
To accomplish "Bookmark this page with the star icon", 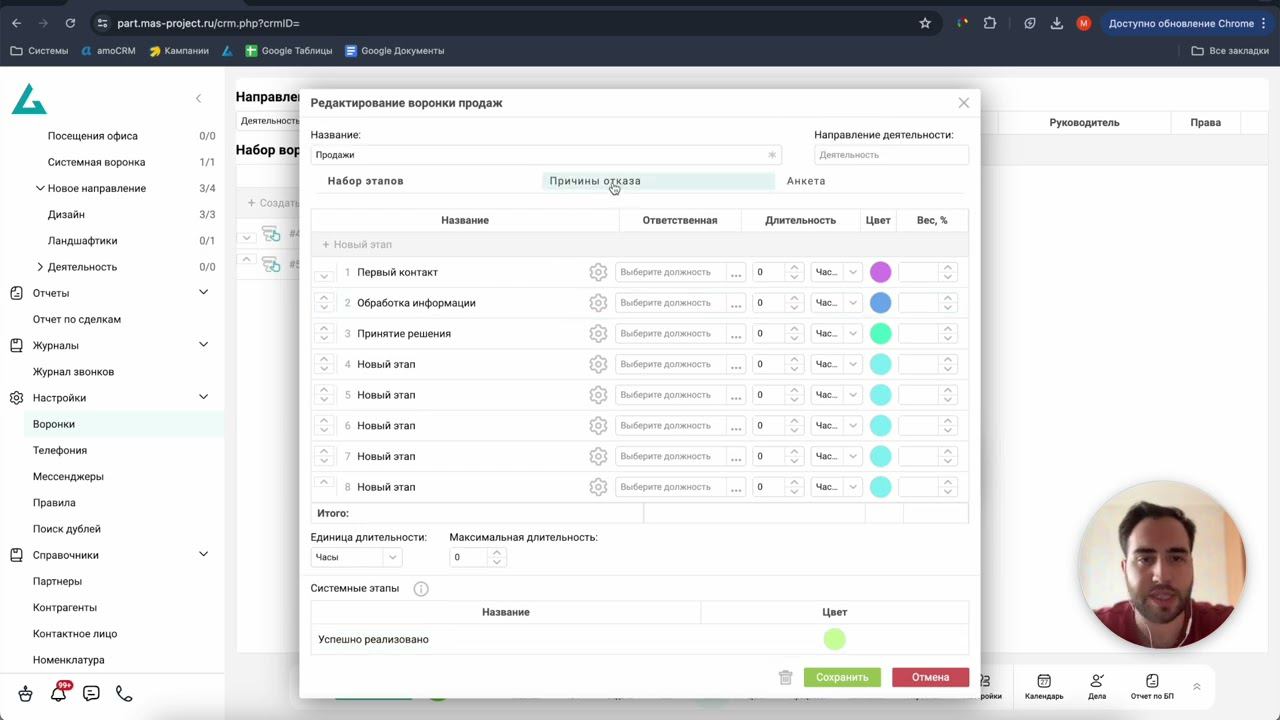I will (925, 23).
